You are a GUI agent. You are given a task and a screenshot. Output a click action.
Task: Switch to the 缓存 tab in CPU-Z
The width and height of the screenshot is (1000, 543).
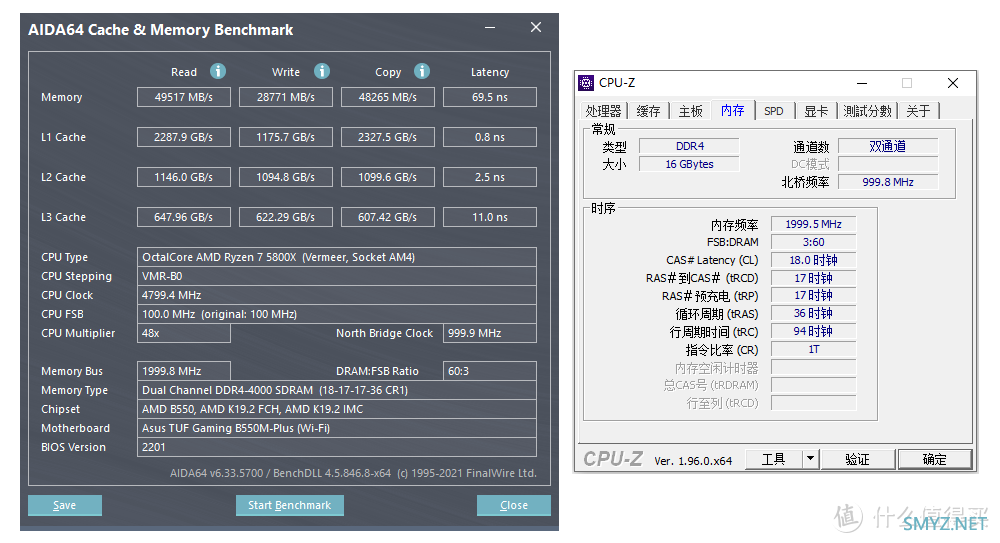coord(648,111)
